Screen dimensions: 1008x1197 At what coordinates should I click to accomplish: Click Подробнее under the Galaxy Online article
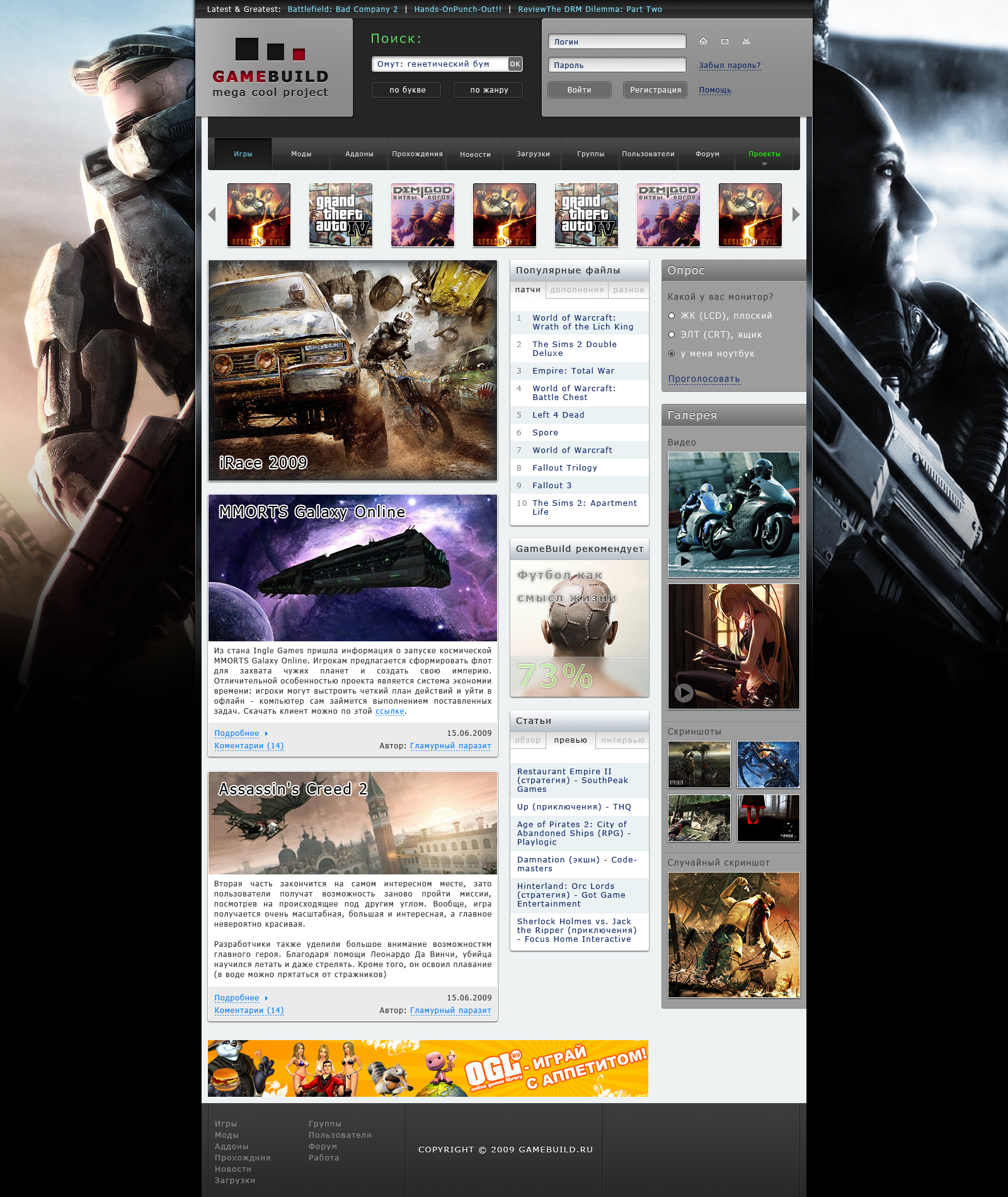click(x=237, y=733)
